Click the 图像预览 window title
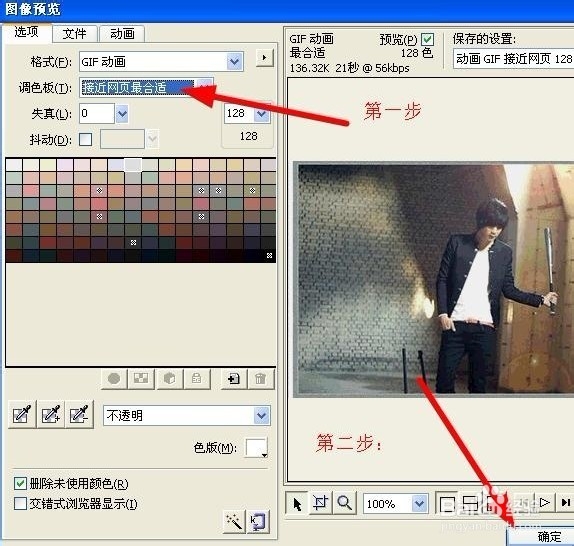The height and width of the screenshot is (546, 574). pyautogui.click(x=33, y=9)
